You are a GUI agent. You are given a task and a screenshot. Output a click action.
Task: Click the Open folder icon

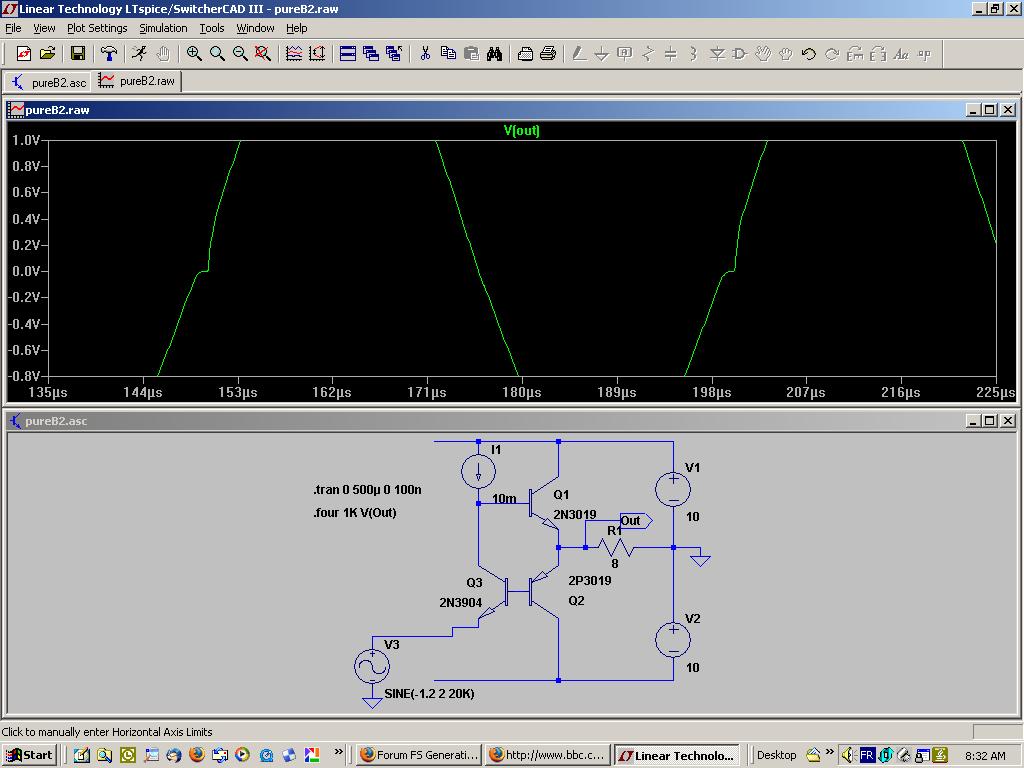[47, 54]
